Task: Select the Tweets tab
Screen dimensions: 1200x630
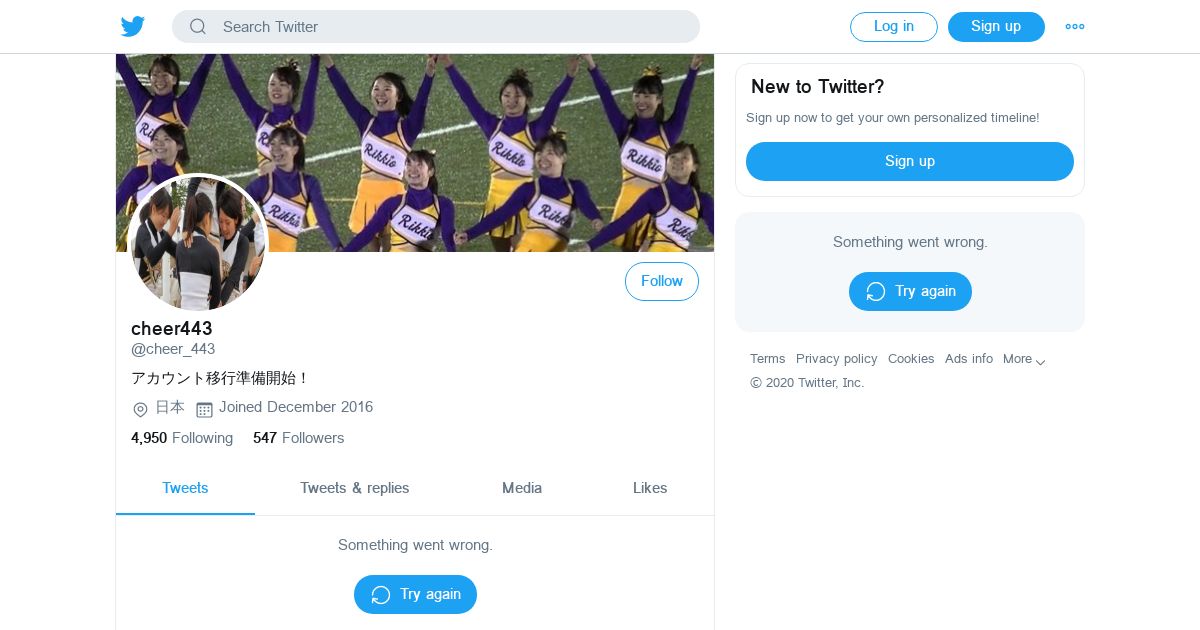Action: point(185,488)
